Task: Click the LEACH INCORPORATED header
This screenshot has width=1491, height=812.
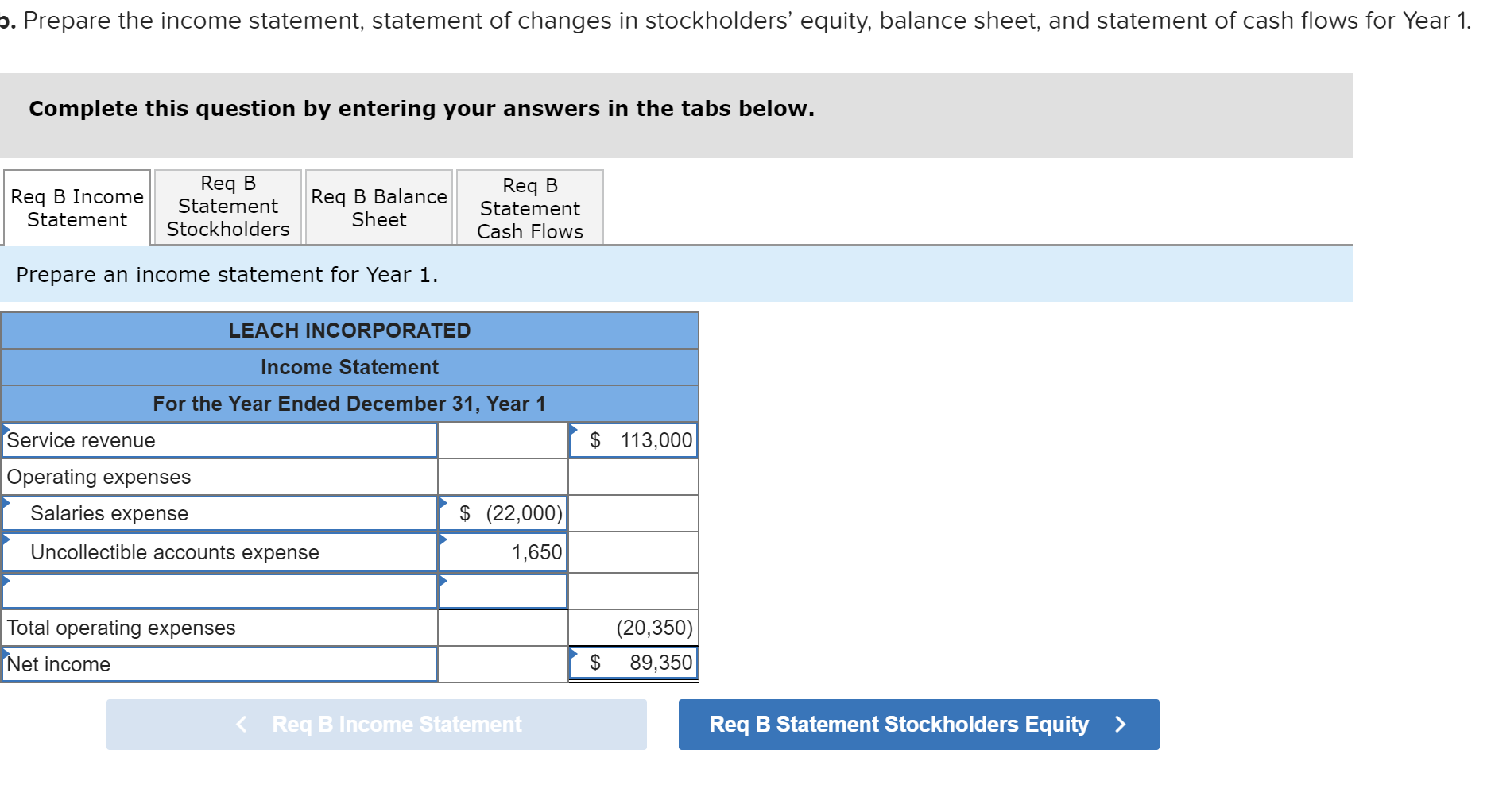Action: pyautogui.click(x=350, y=331)
